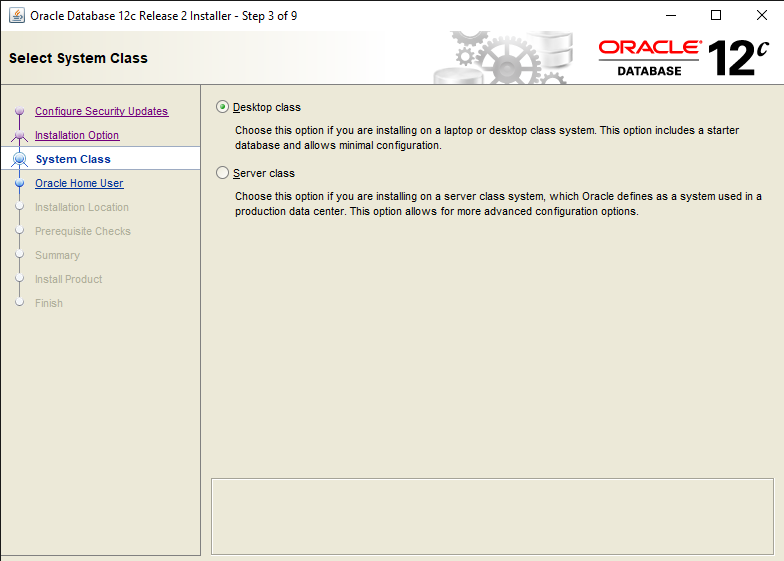The height and width of the screenshot is (561, 784).
Task: Click the Installation Option step marker
Action: point(20,135)
